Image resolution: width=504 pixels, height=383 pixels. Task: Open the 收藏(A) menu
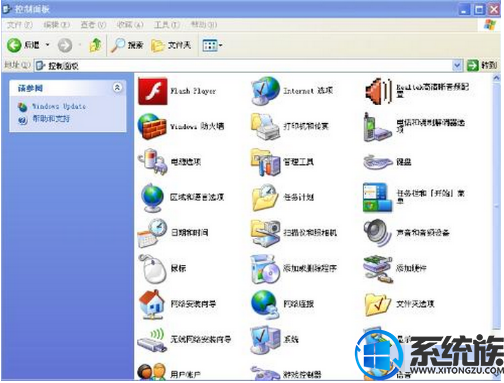[x=130, y=25]
